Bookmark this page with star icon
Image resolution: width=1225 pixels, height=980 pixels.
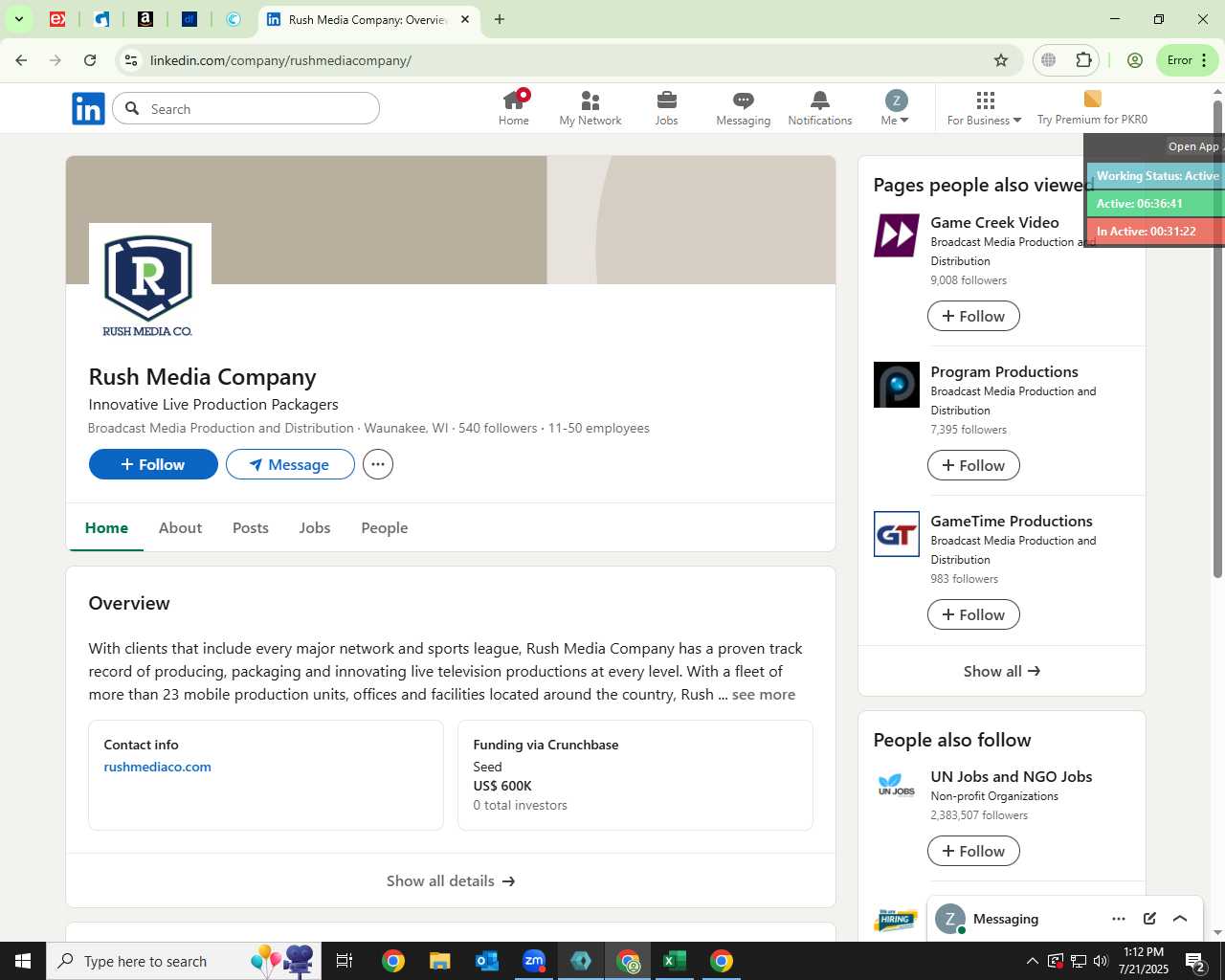tap(1001, 60)
